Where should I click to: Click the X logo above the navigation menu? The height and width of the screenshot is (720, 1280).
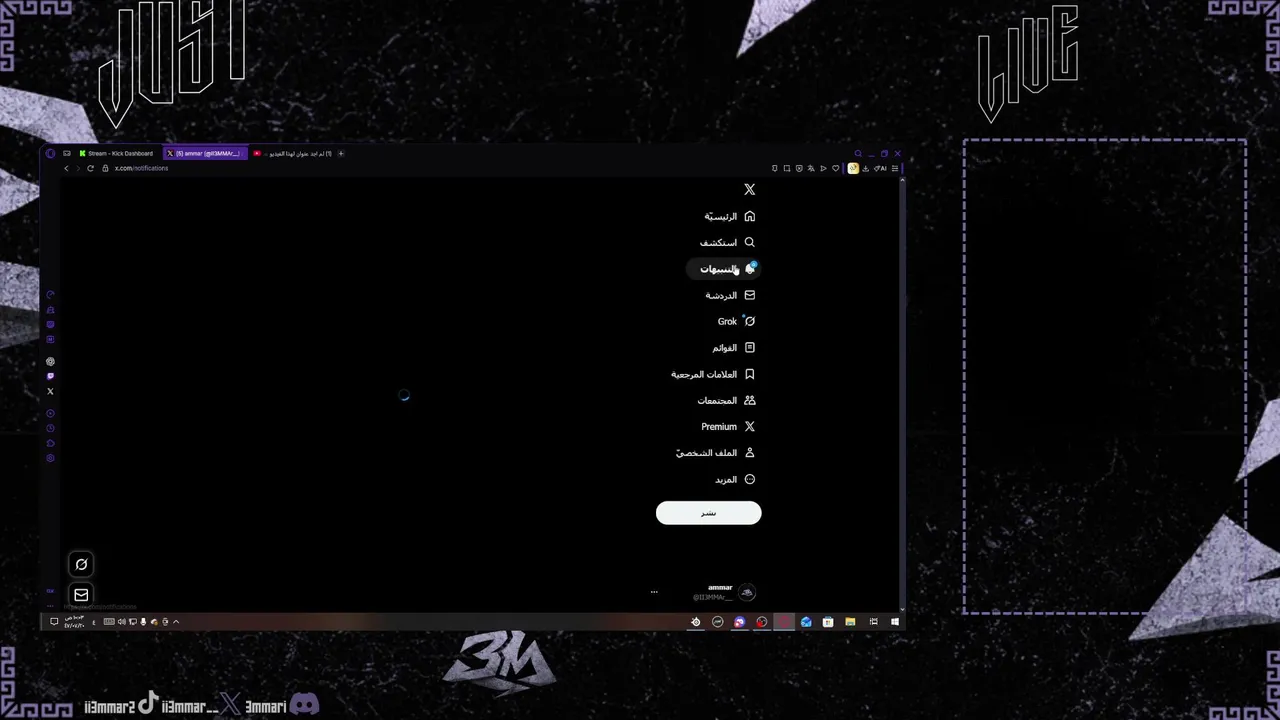pyautogui.click(x=749, y=189)
